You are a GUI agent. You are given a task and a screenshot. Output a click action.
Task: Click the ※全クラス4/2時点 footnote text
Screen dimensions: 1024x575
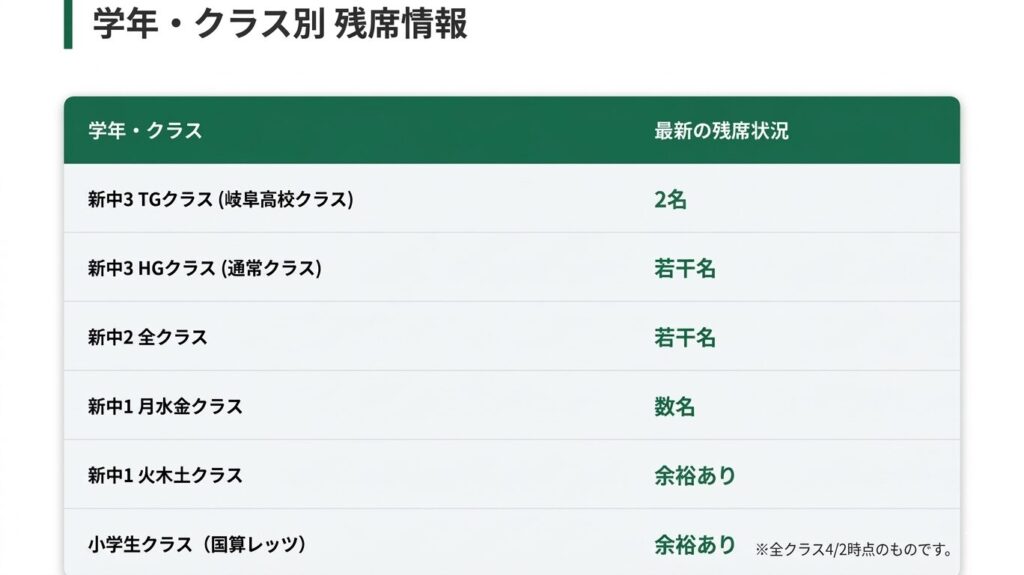coord(853,549)
